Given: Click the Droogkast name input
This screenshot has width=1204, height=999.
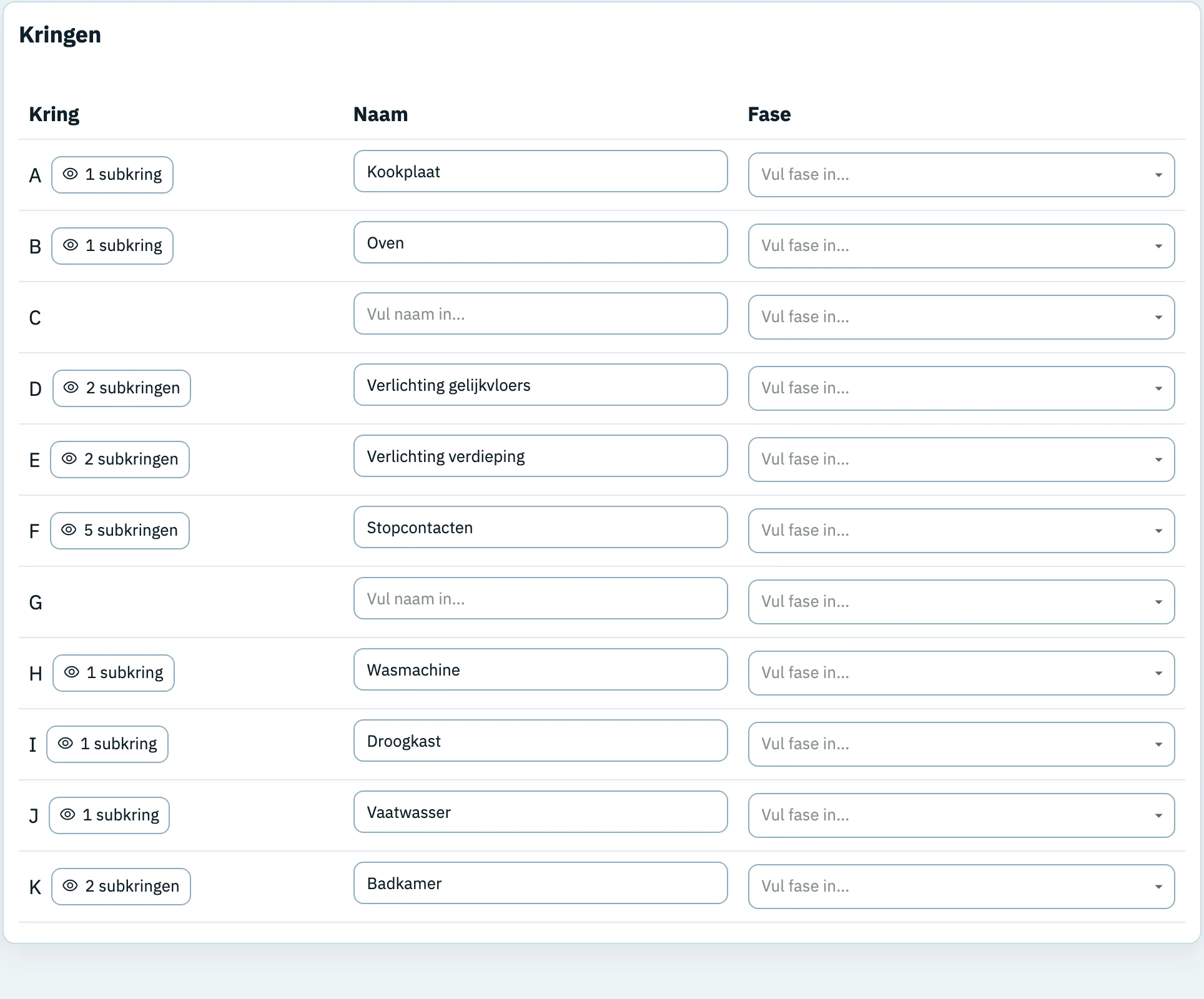Looking at the screenshot, I should coord(540,741).
